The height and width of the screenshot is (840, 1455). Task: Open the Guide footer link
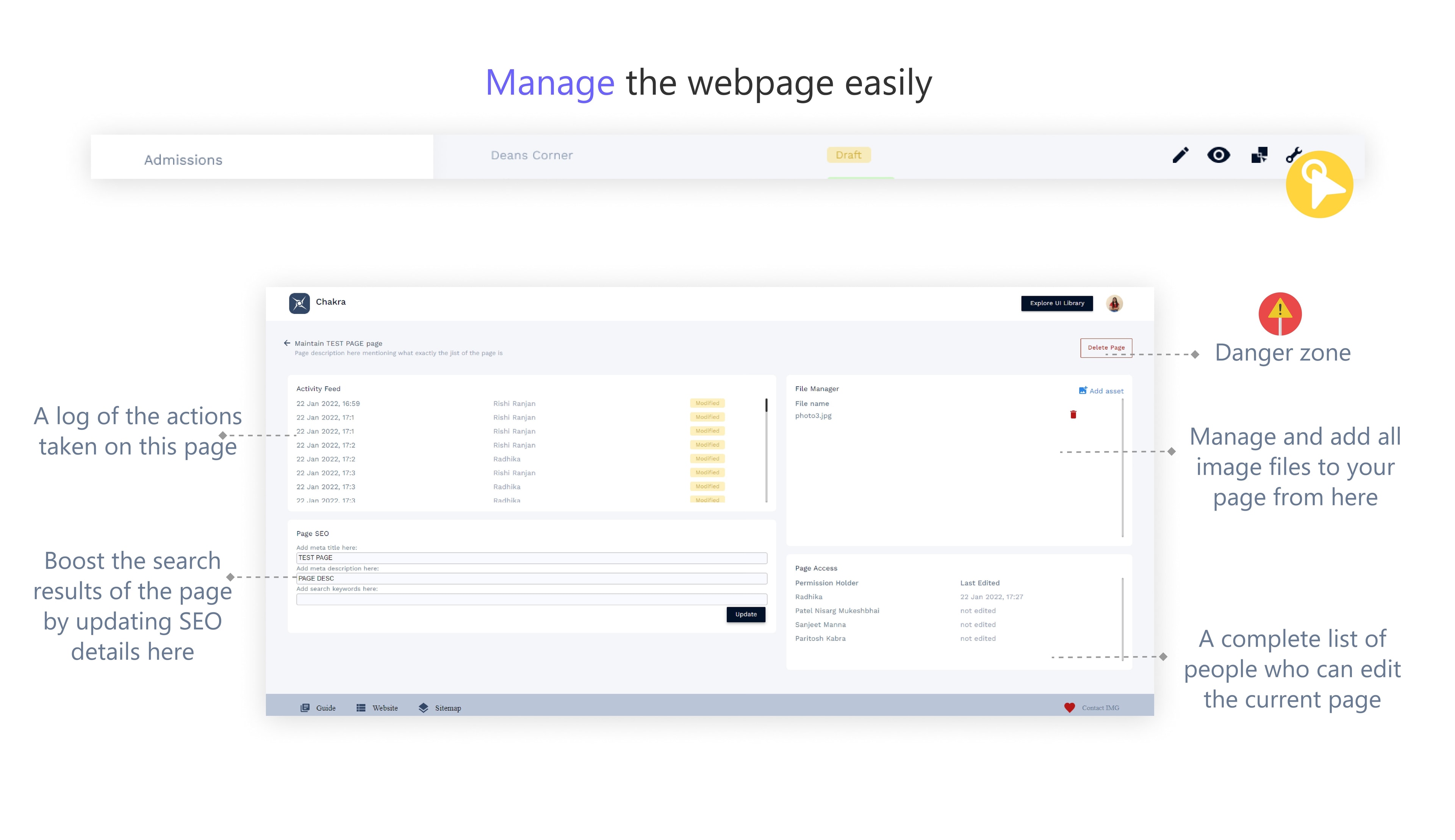pyautogui.click(x=318, y=708)
